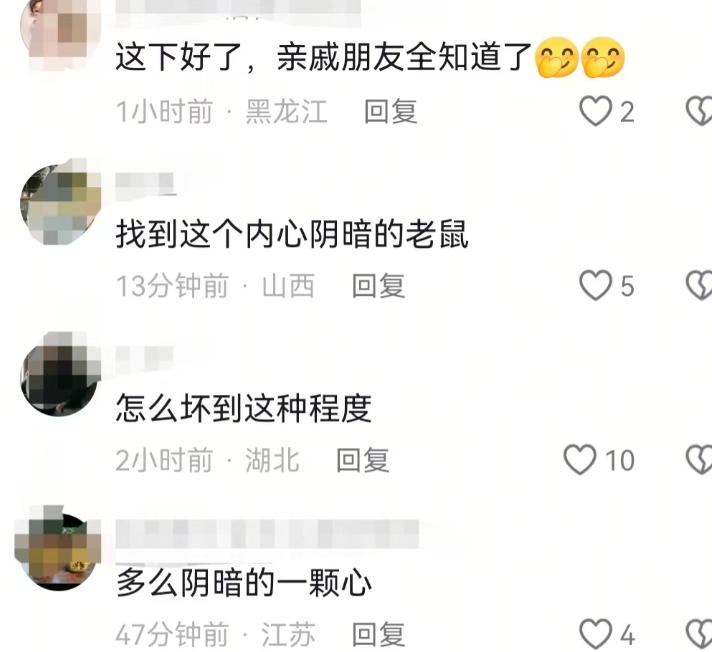Image resolution: width=712 pixels, height=652 pixels.
Task: Open avatar of the 山西 commenter
Action: click(60, 203)
